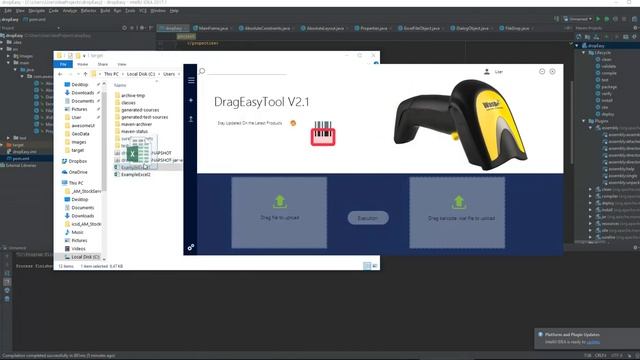Collapse the main folder in Project tree
The height and width of the screenshot is (360, 640).
click(9, 63)
